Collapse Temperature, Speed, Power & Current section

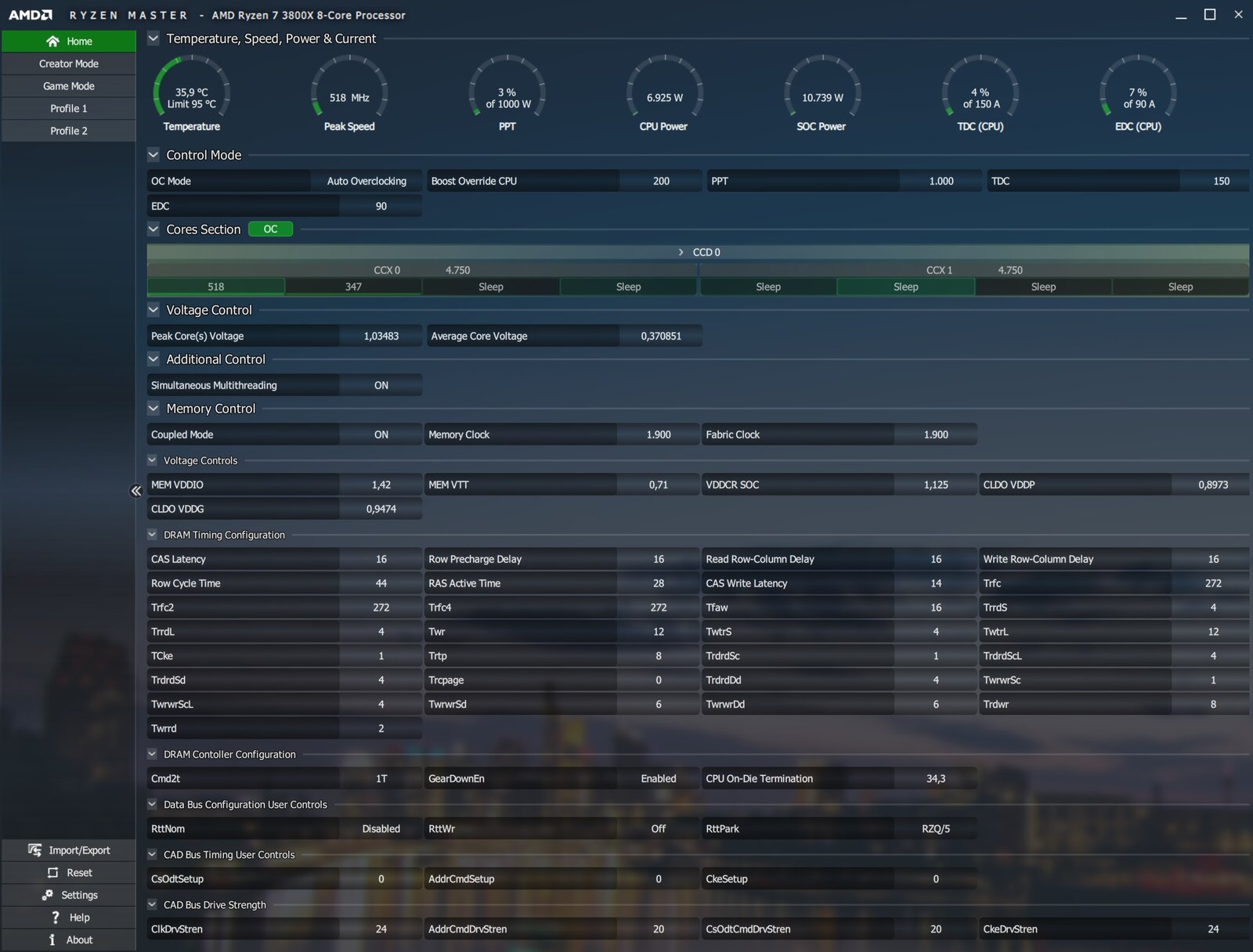coord(153,38)
